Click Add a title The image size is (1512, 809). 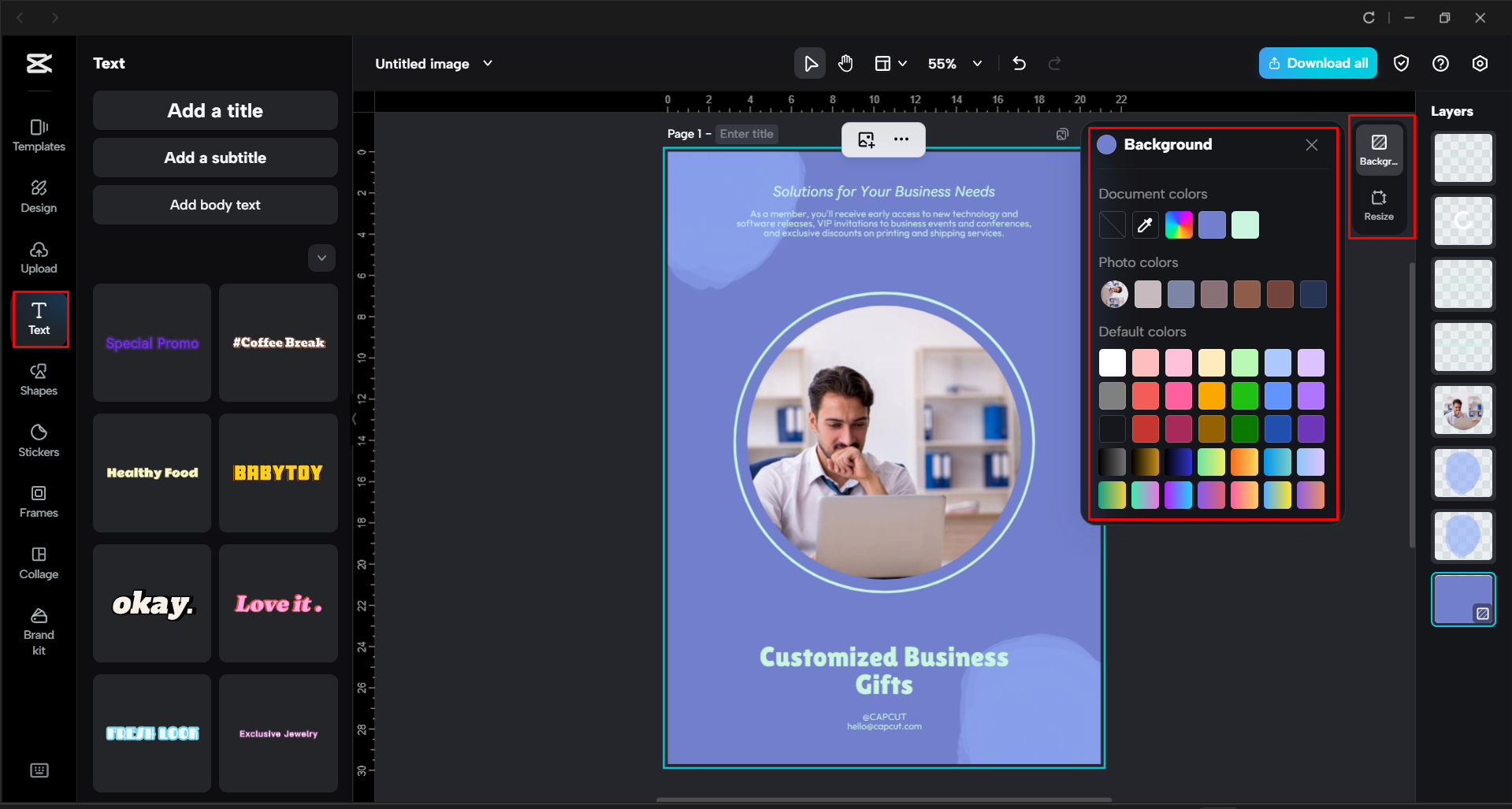pos(214,110)
